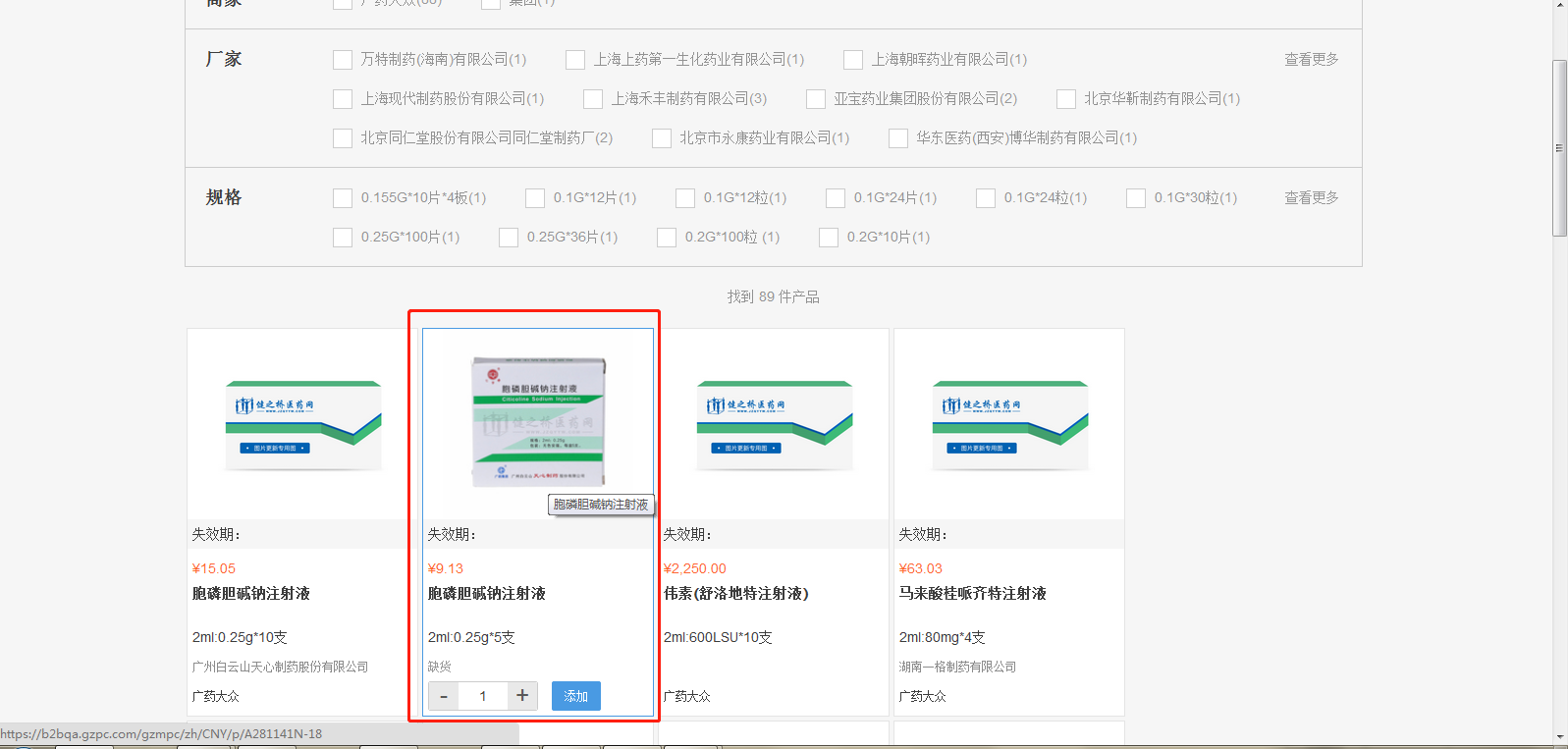
Task: Open the 胞磷胆碱钠注射液 2ml:0.25g*5支 product title
Action: [x=487, y=594]
